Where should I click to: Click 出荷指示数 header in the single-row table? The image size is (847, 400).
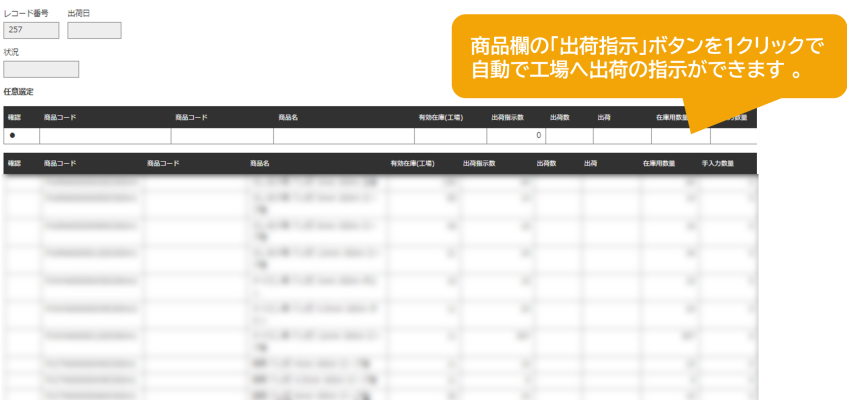pos(508,117)
